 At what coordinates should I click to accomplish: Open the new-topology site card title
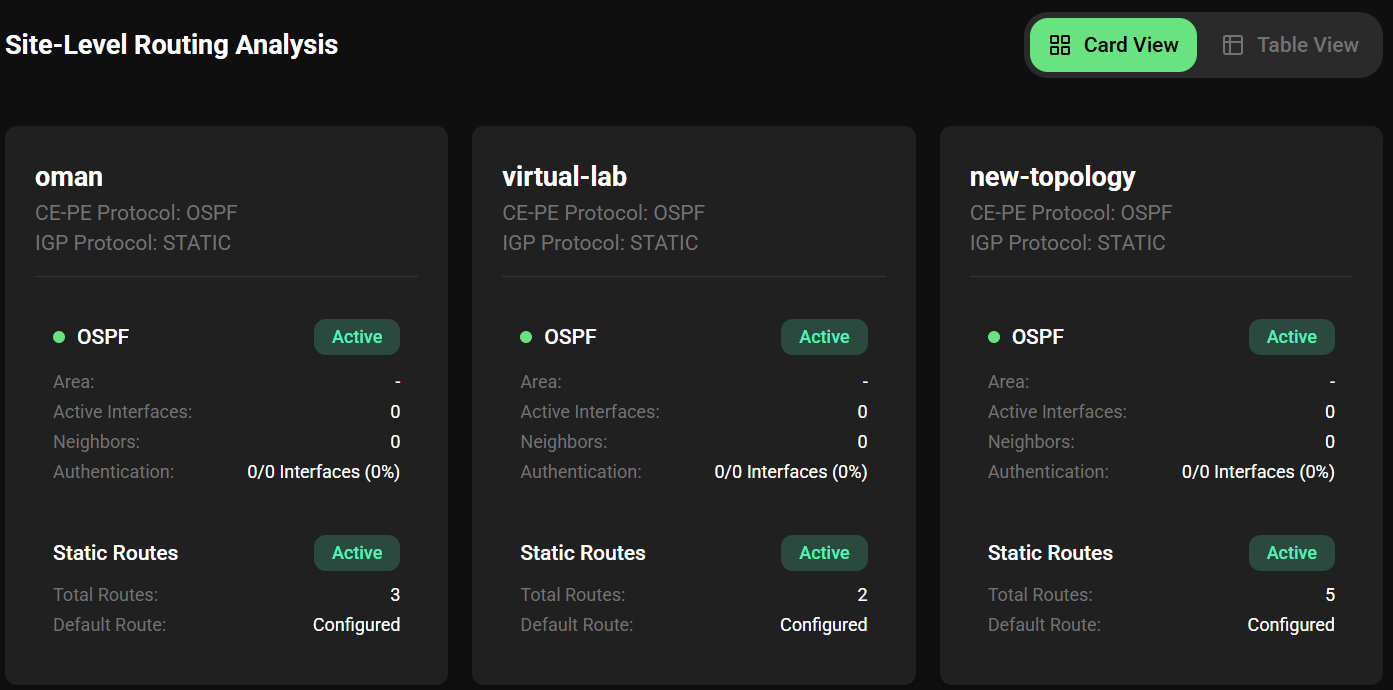pyautogui.click(x=1052, y=177)
